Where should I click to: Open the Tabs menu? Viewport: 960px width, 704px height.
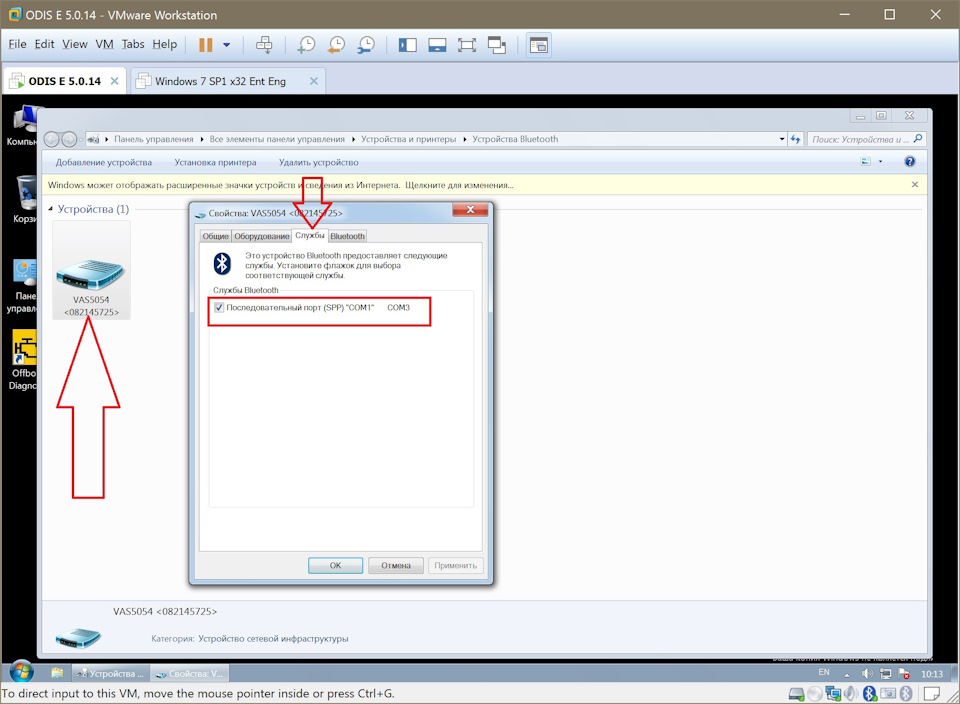133,44
